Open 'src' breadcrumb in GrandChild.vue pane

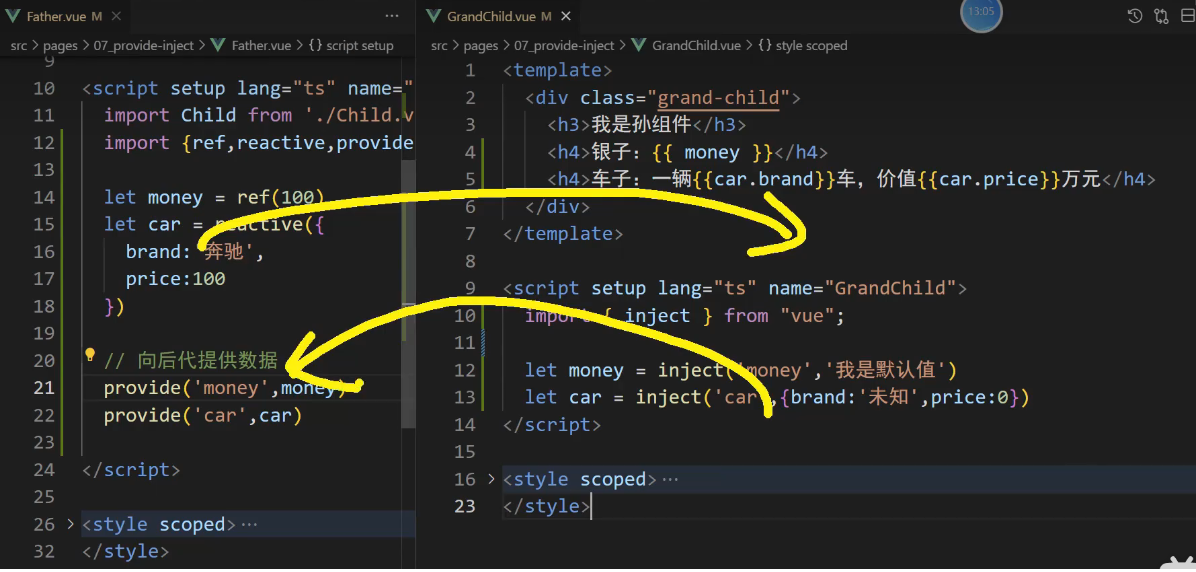tap(439, 46)
